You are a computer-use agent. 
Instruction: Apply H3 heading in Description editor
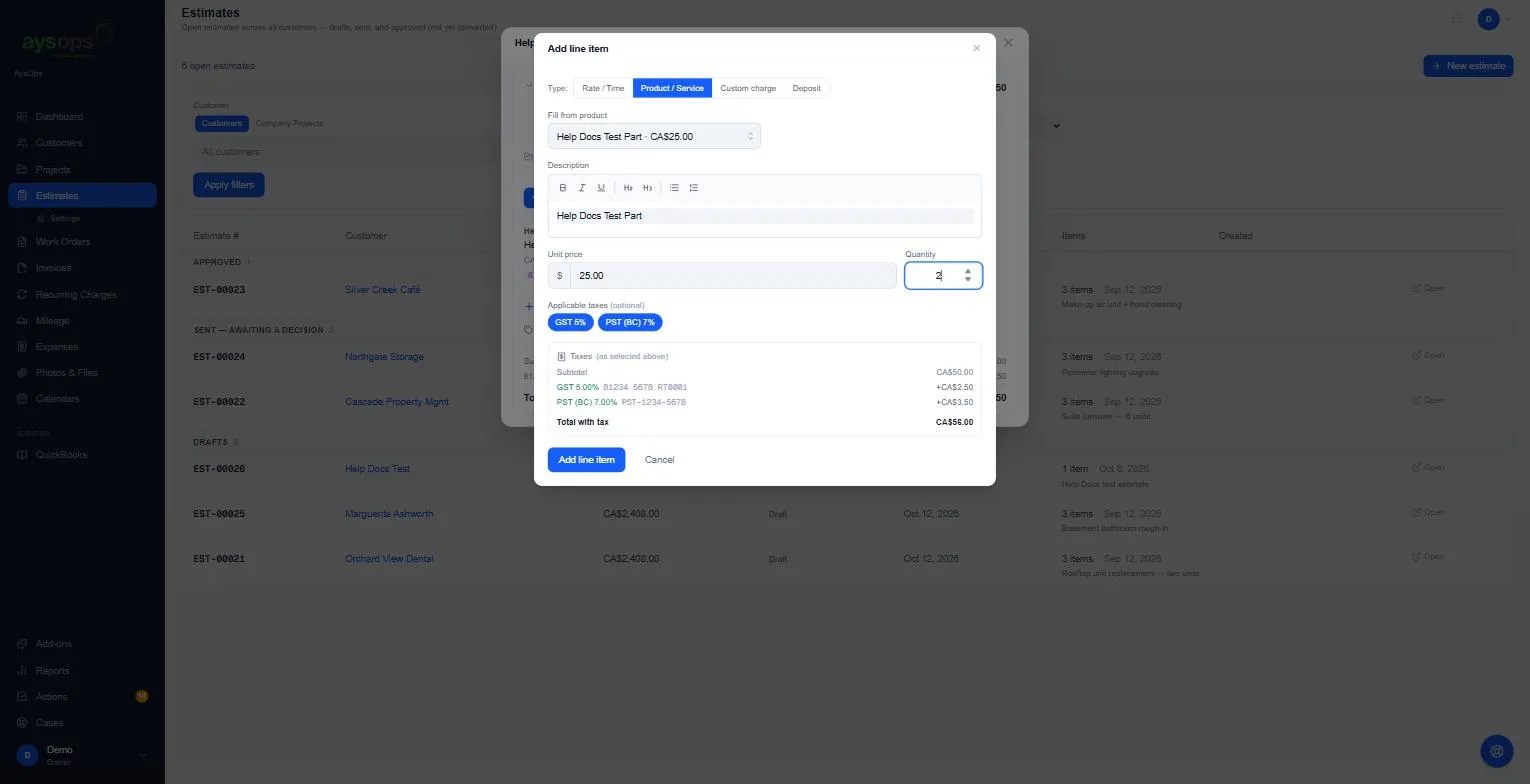[x=647, y=188]
